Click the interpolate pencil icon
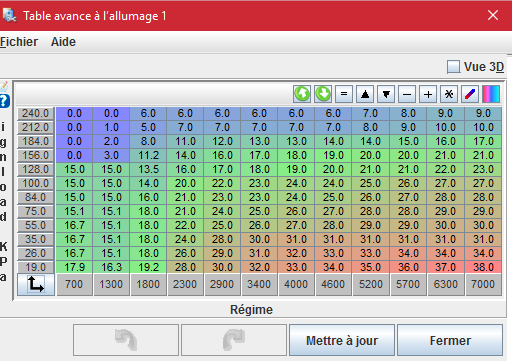Image resolution: width=512 pixels, height=361 pixels. [470, 94]
